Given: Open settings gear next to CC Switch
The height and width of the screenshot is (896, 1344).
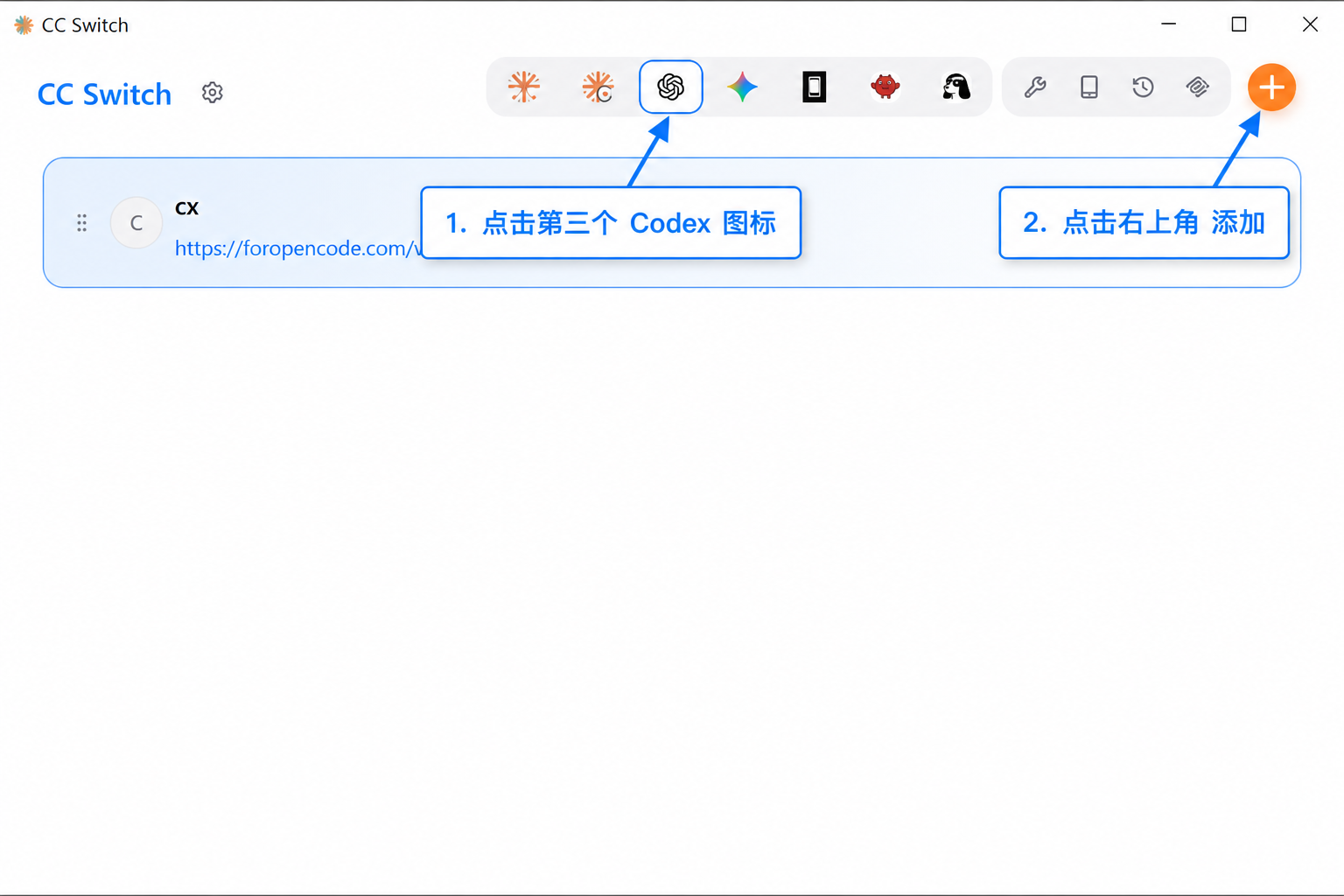Looking at the screenshot, I should 213,93.
